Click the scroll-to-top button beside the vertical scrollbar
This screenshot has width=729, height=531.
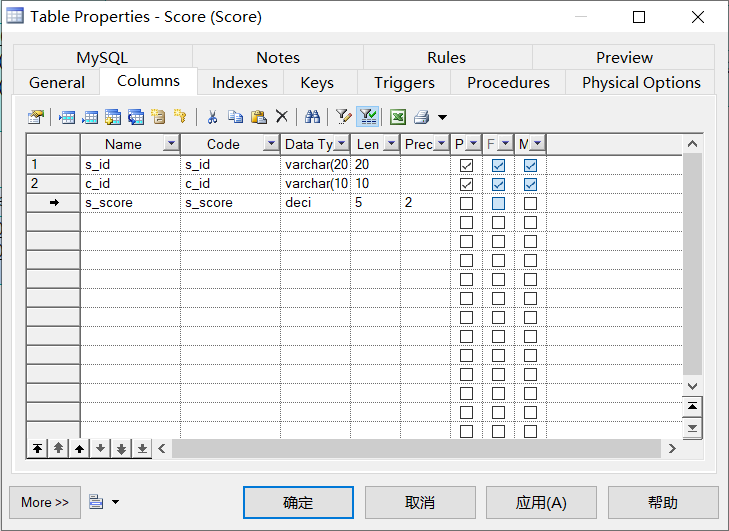(x=692, y=407)
